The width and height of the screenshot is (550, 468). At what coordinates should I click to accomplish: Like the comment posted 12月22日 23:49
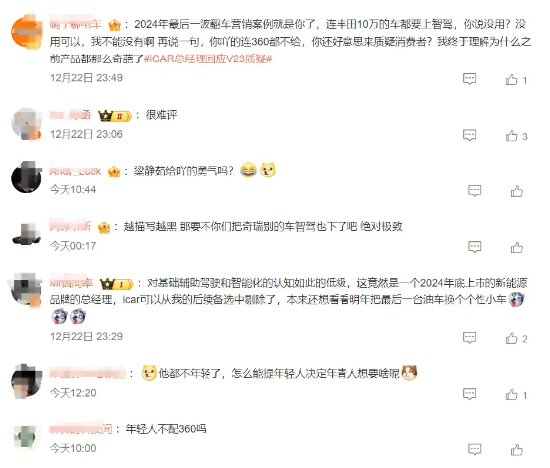tap(516, 80)
